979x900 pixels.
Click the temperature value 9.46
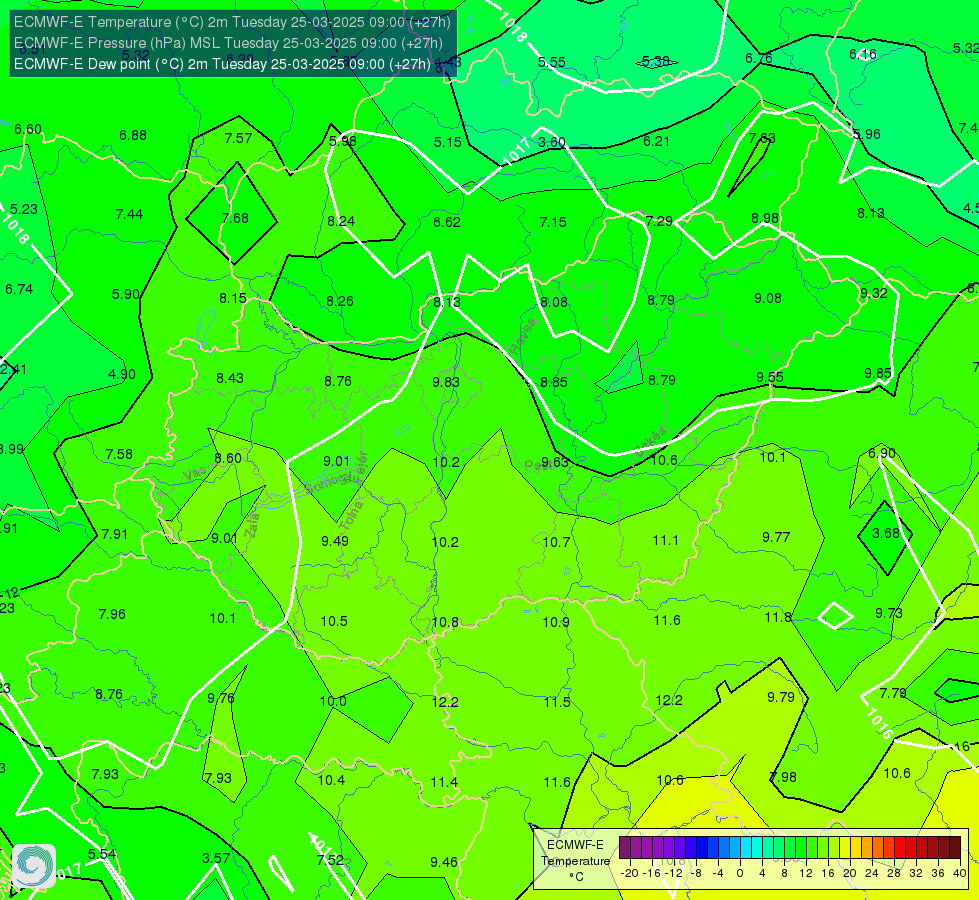(x=444, y=863)
